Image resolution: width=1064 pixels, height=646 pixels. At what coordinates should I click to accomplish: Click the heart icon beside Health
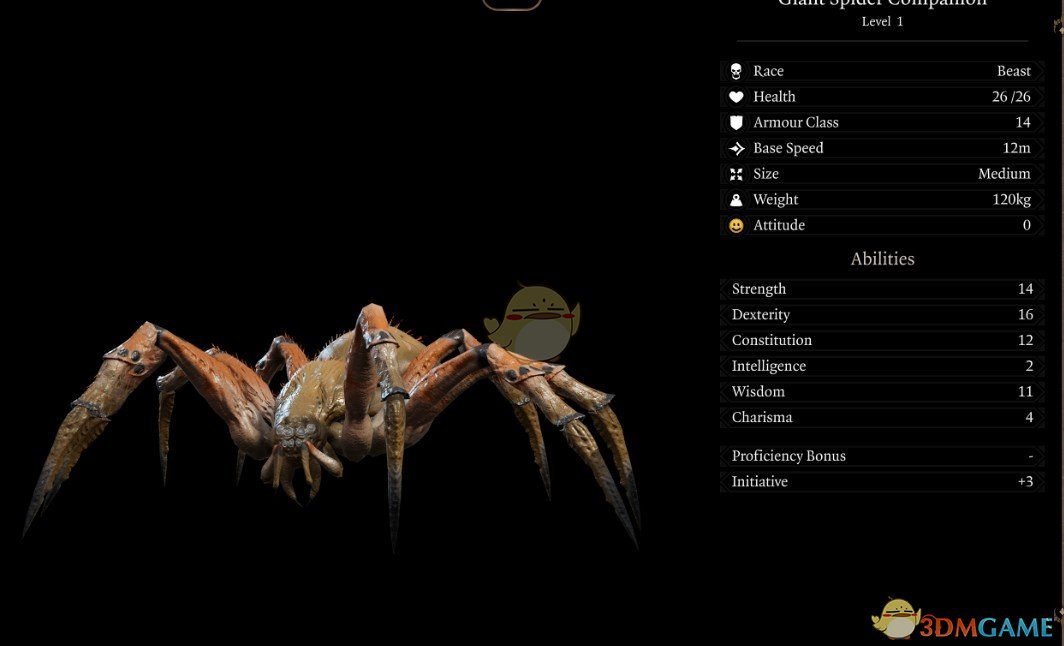click(736, 97)
